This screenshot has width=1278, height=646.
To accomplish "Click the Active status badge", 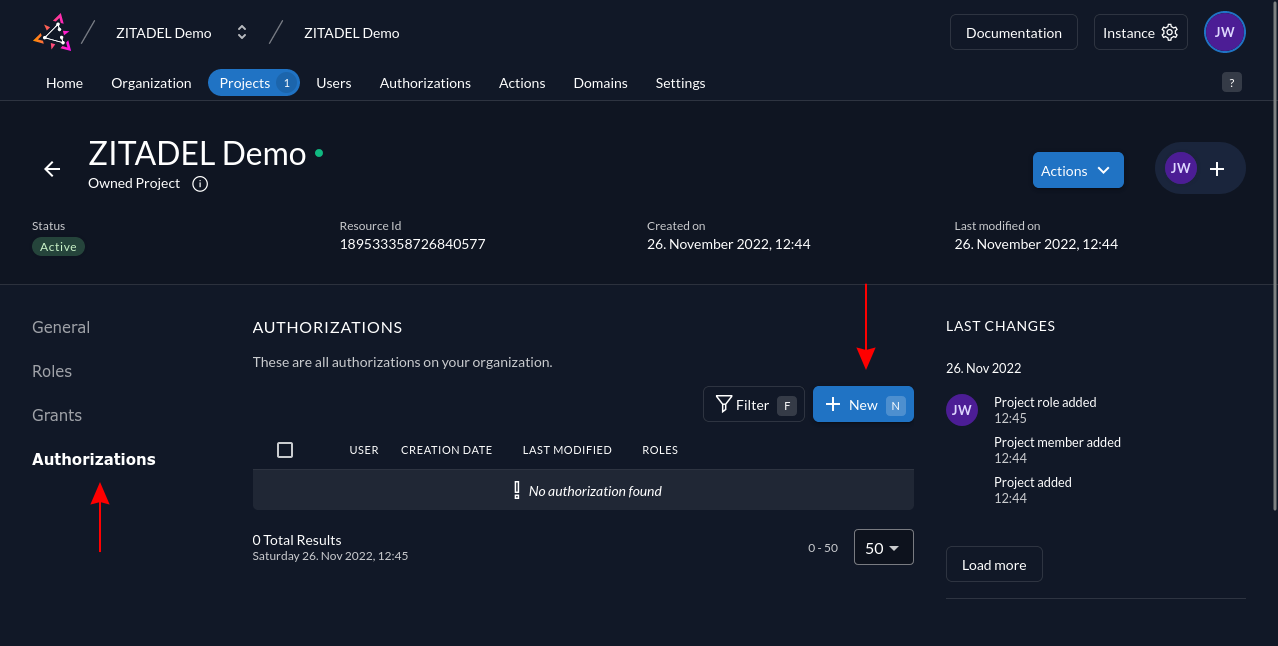I will click(x=58, y=247).
